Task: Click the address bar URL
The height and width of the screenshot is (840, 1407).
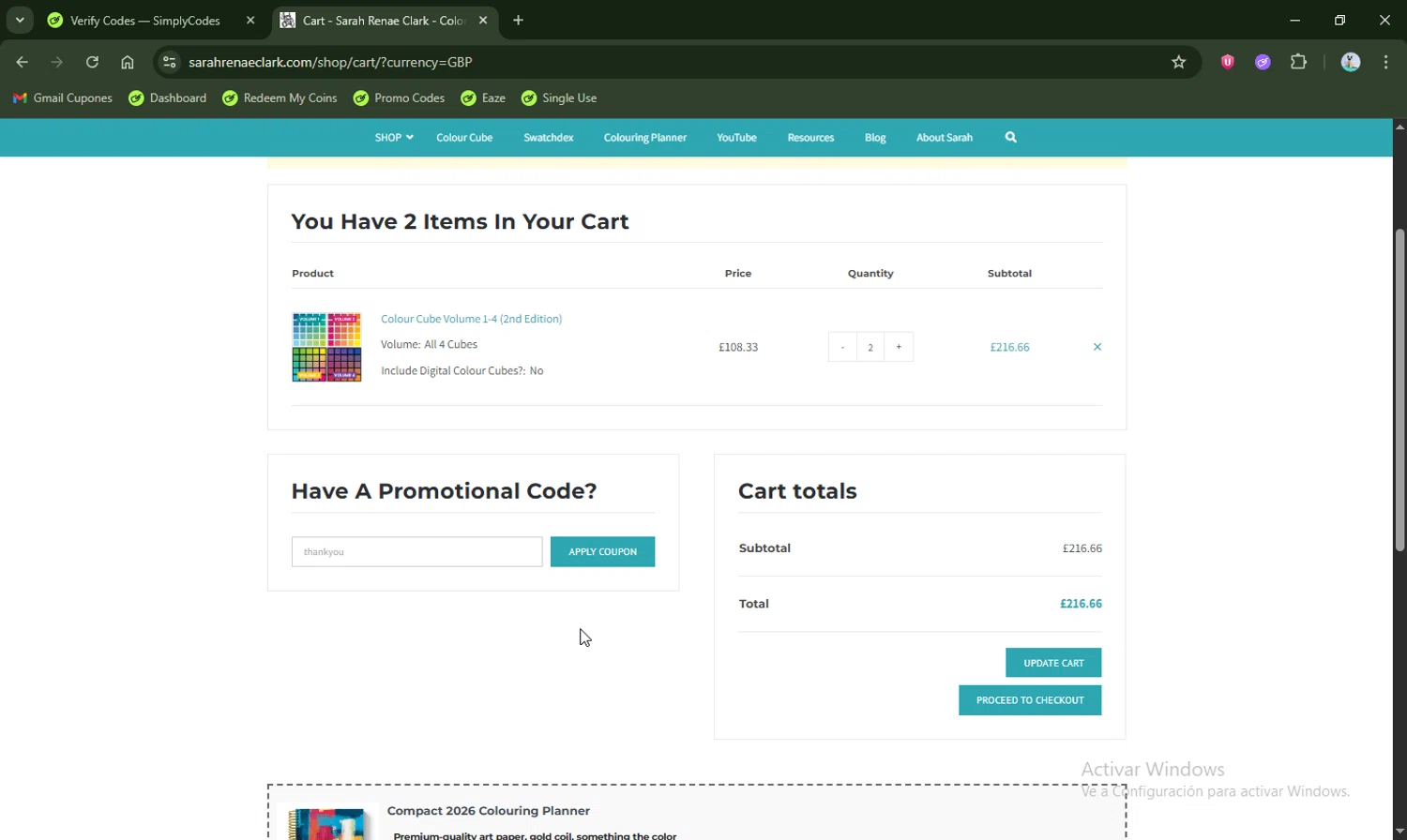Action: 330,62
